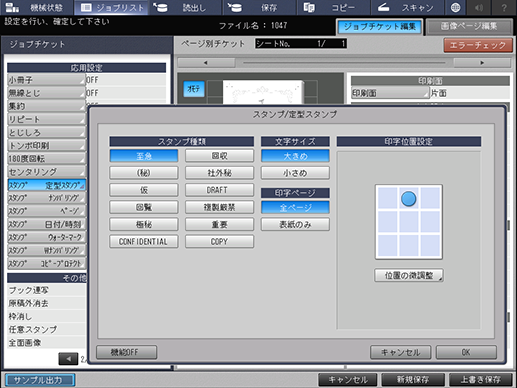Open the 小冊子 booklet setting
Screen dimensions: 517x388
(46, 80)
